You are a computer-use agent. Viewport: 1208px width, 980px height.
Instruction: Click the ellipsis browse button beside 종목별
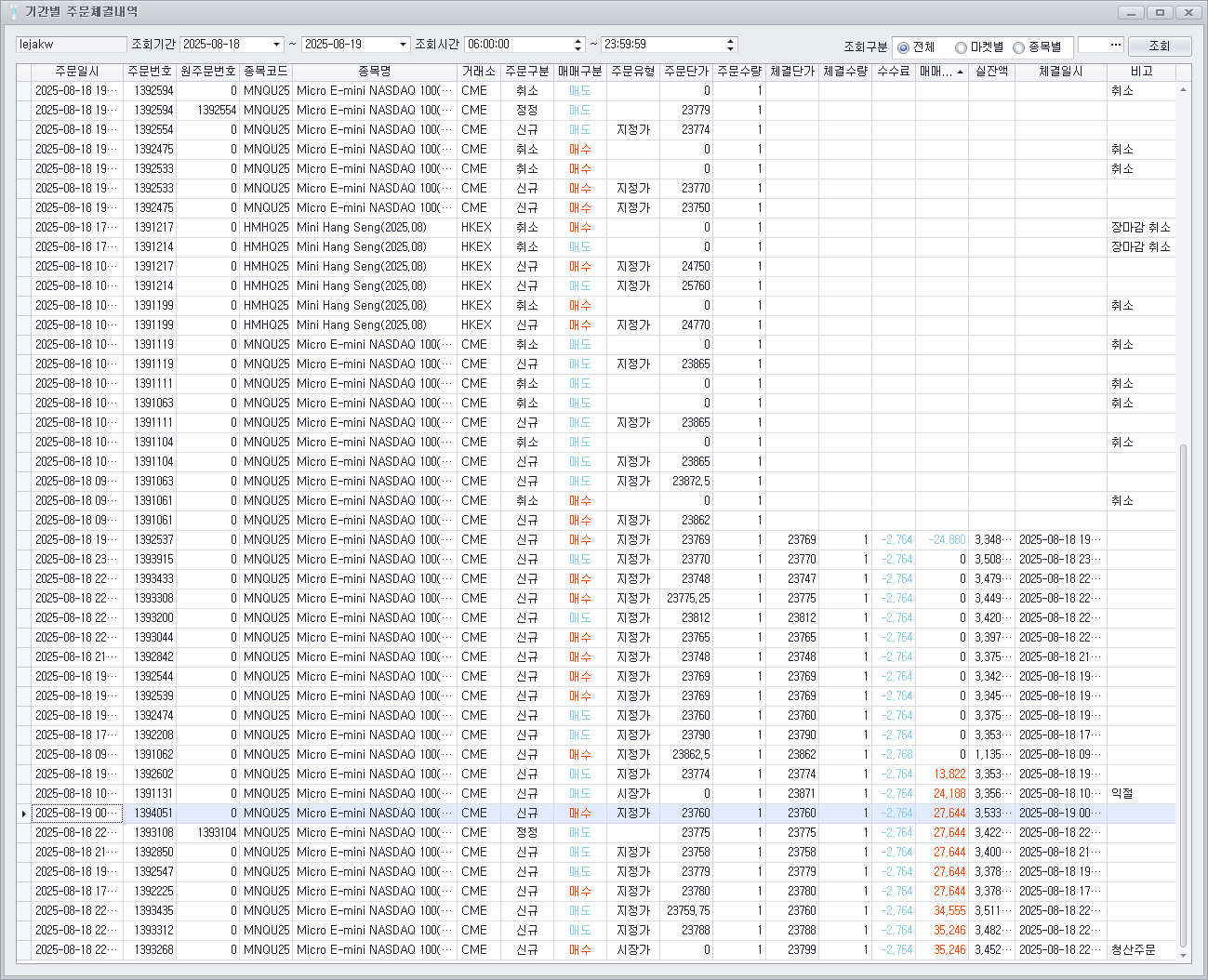coord(1116,45)
